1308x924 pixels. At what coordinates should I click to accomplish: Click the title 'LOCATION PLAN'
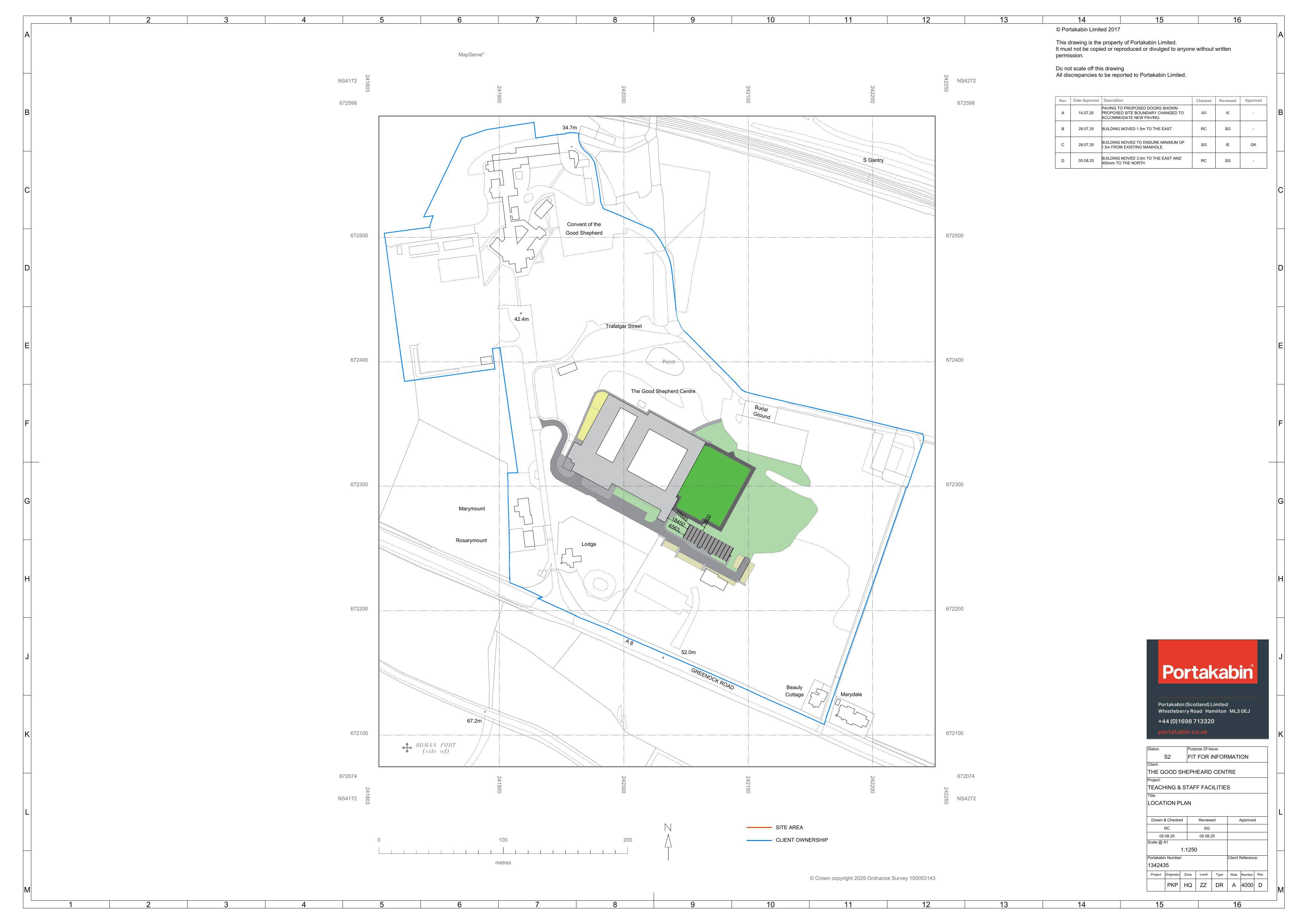click(1169, 803)
